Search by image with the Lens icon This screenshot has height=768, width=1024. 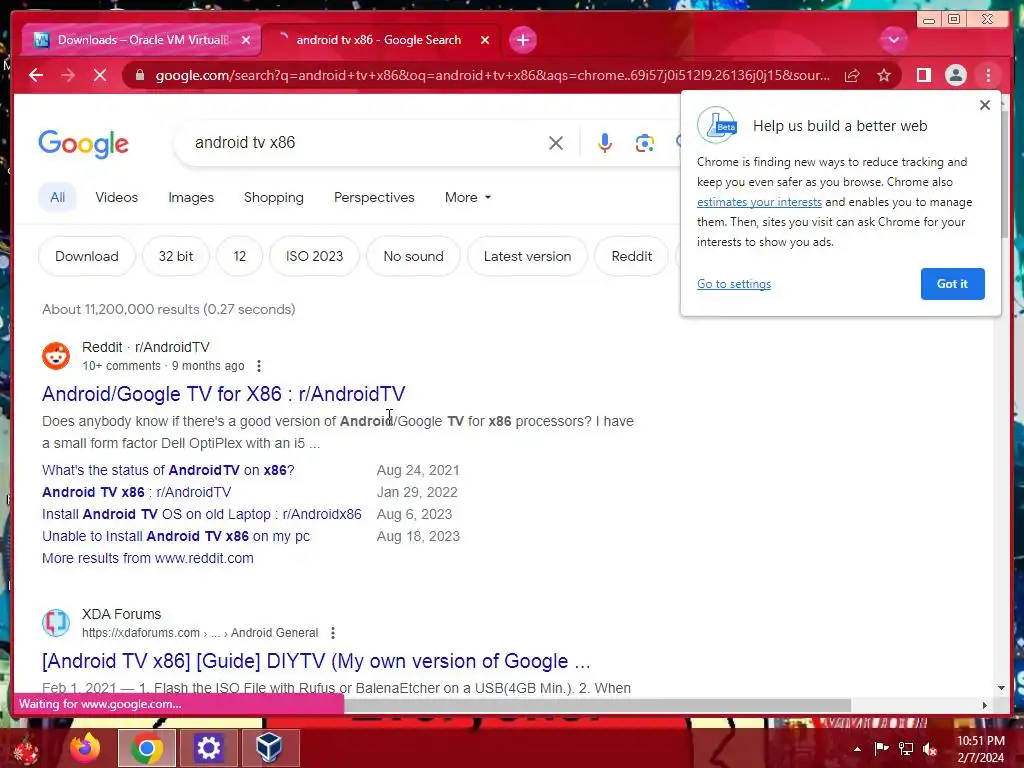(645, 143)
